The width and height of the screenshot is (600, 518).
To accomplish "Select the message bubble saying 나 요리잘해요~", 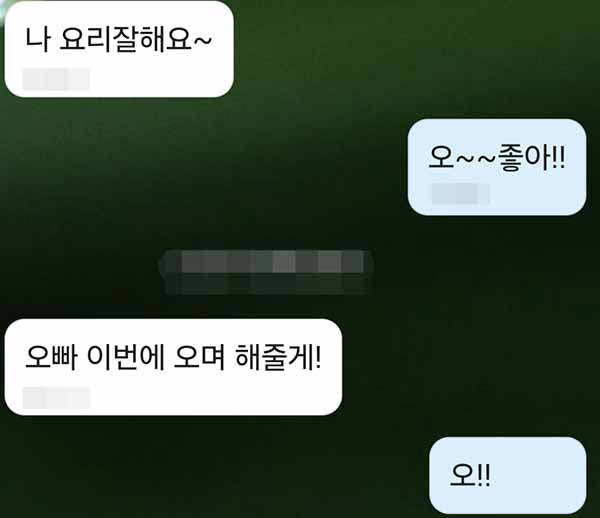I will click(119, 49).
